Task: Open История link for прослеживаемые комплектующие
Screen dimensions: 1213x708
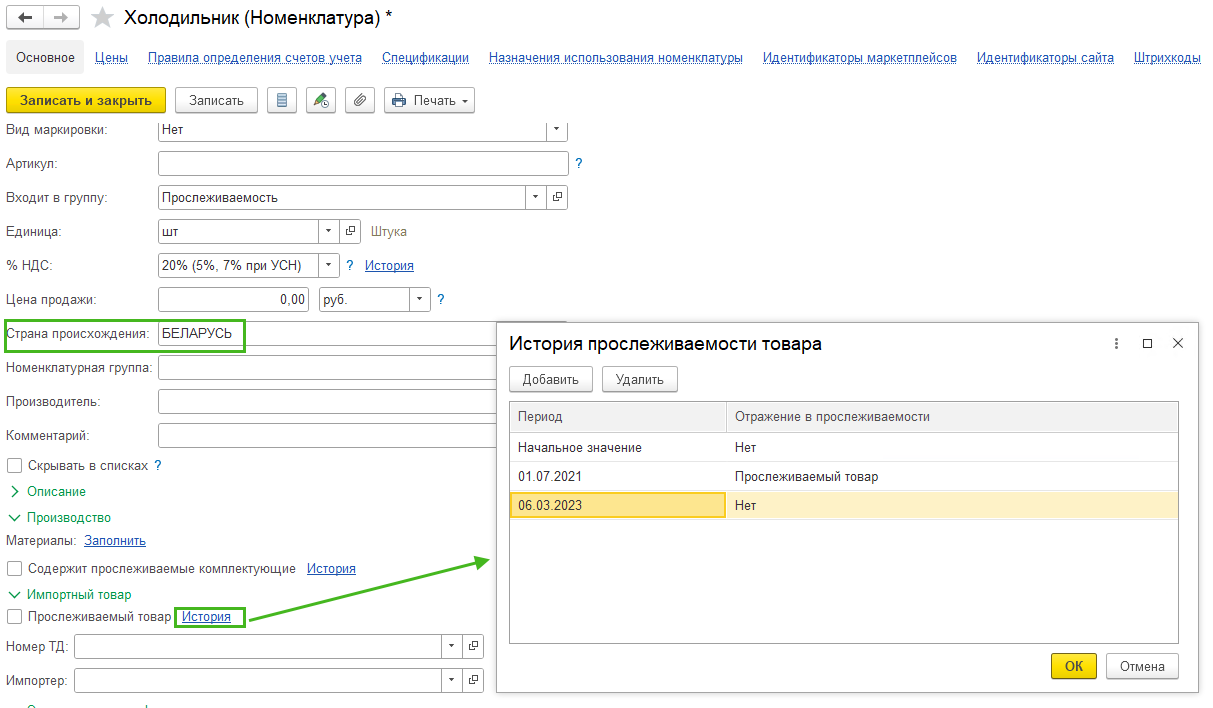Action: pyautogui.click(x=331, y=568)
